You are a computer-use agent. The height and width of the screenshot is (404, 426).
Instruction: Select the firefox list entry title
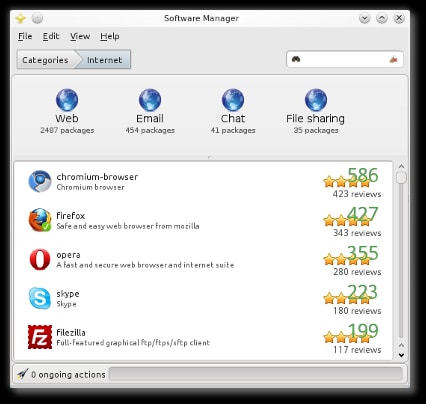coord(71,216)
